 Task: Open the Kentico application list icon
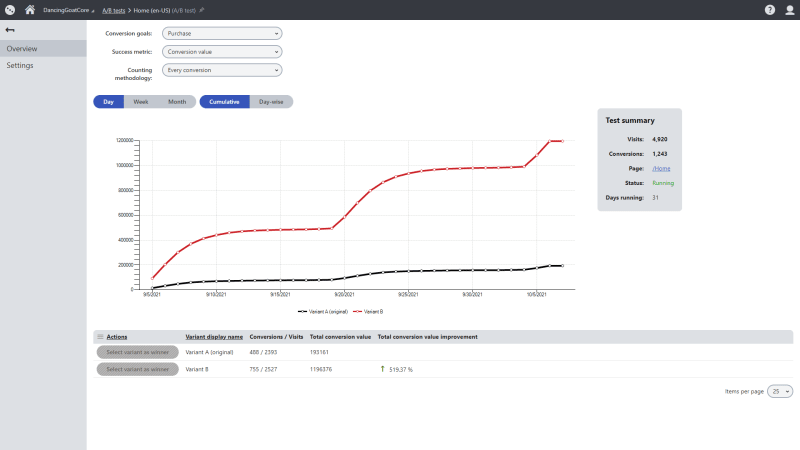pos(9,9)
